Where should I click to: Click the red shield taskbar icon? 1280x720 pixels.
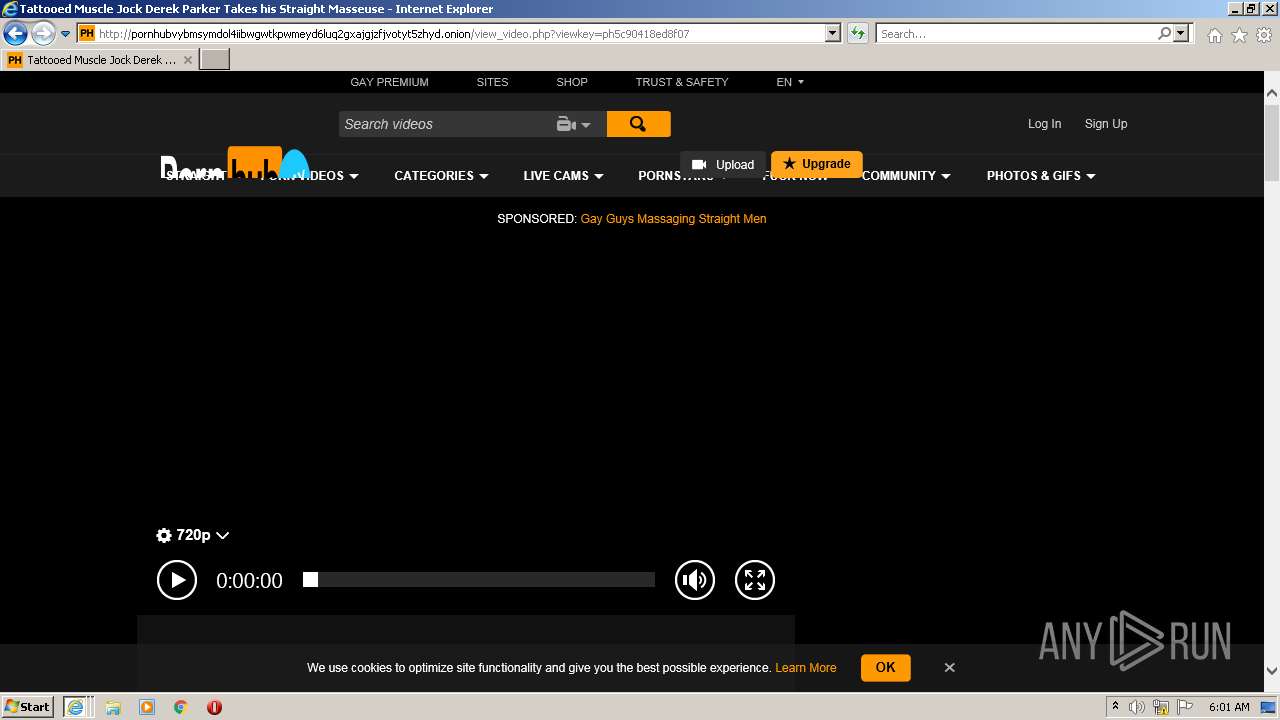point(214,707)
